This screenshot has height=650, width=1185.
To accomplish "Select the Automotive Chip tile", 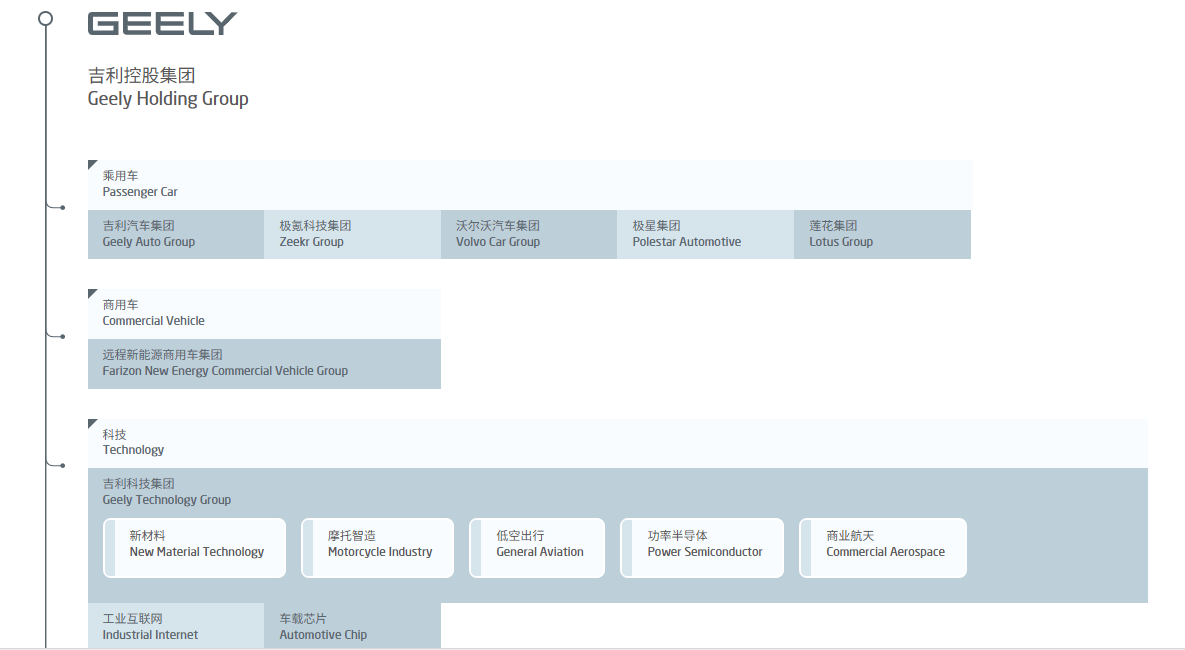I will [352, 626].
